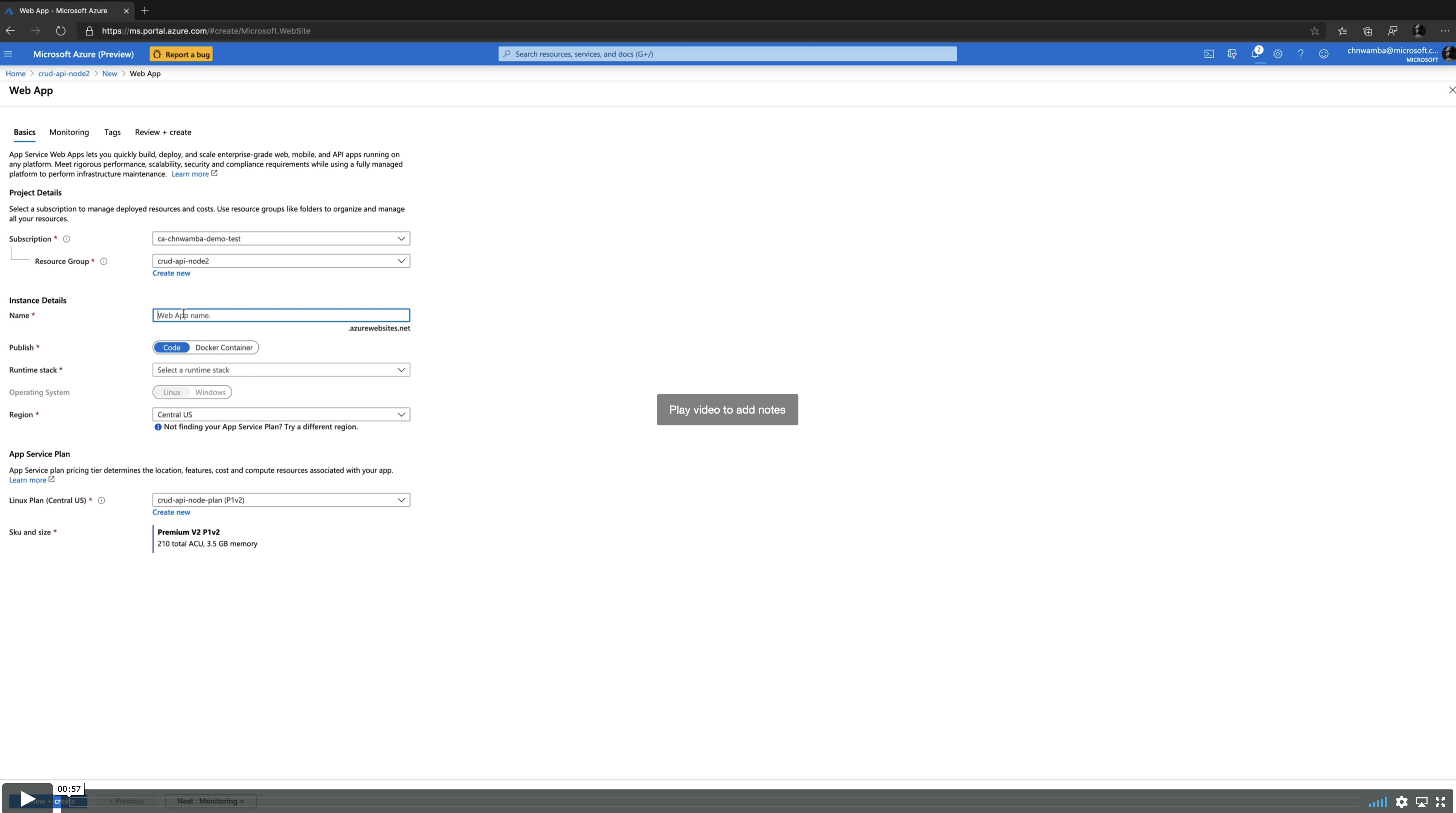The width and height of the screenshot is (1456, 813).
Task: Click the browser forward arrow
Action: 36,31
